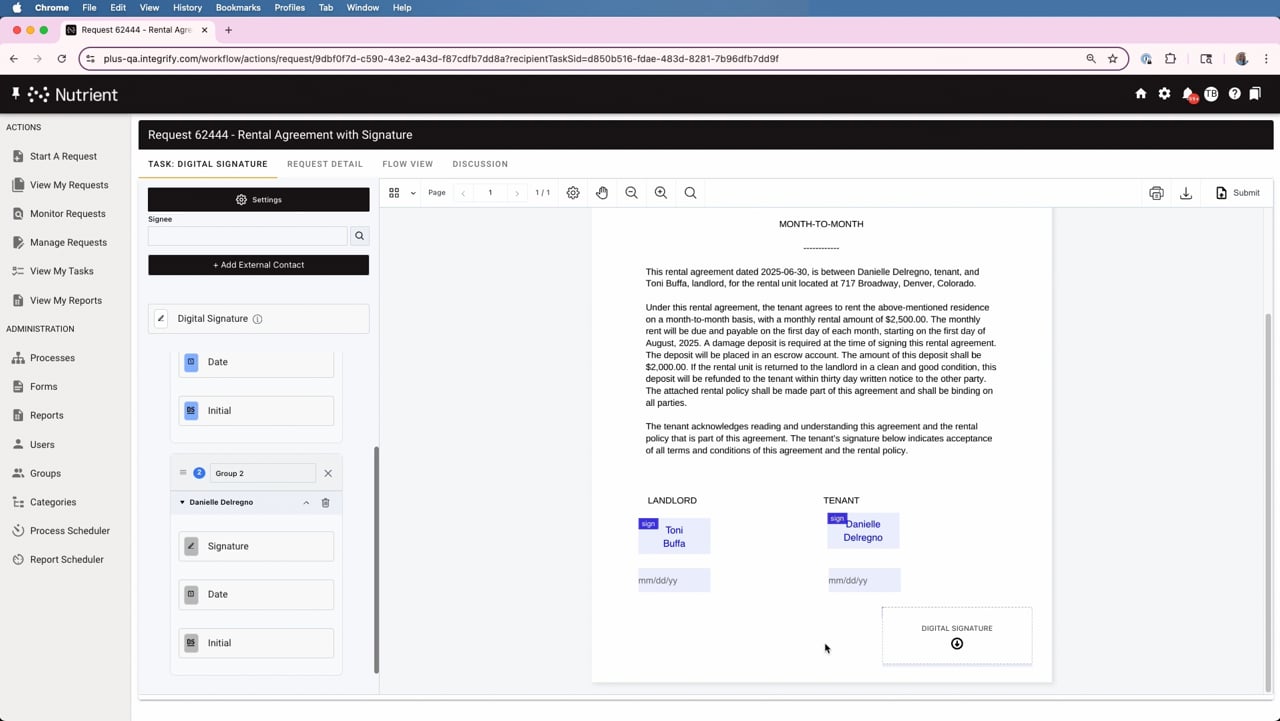This screenshot has height=721, width=1280.
Task: Open the Settings button in panel
Action: pyautogui.click(x=258, y=199)
